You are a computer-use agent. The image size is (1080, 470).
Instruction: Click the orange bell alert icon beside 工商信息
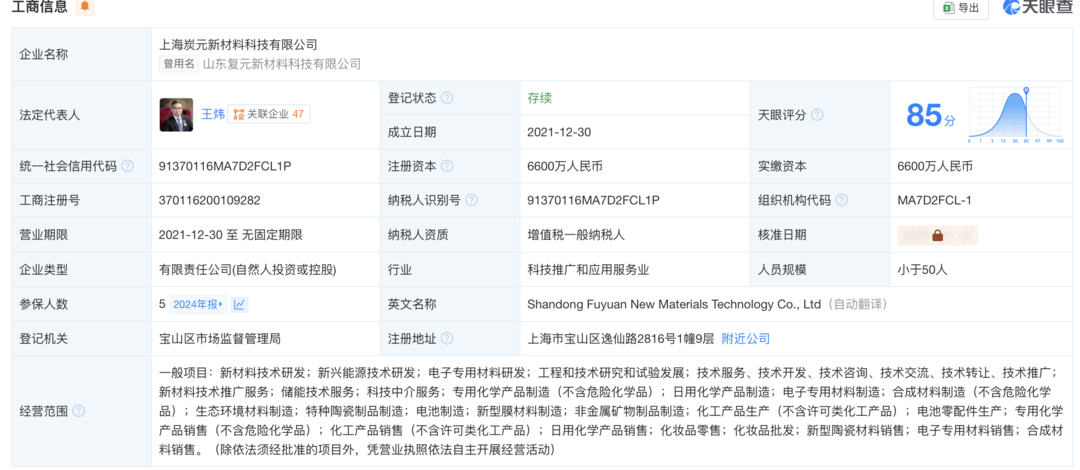point(85,7)
